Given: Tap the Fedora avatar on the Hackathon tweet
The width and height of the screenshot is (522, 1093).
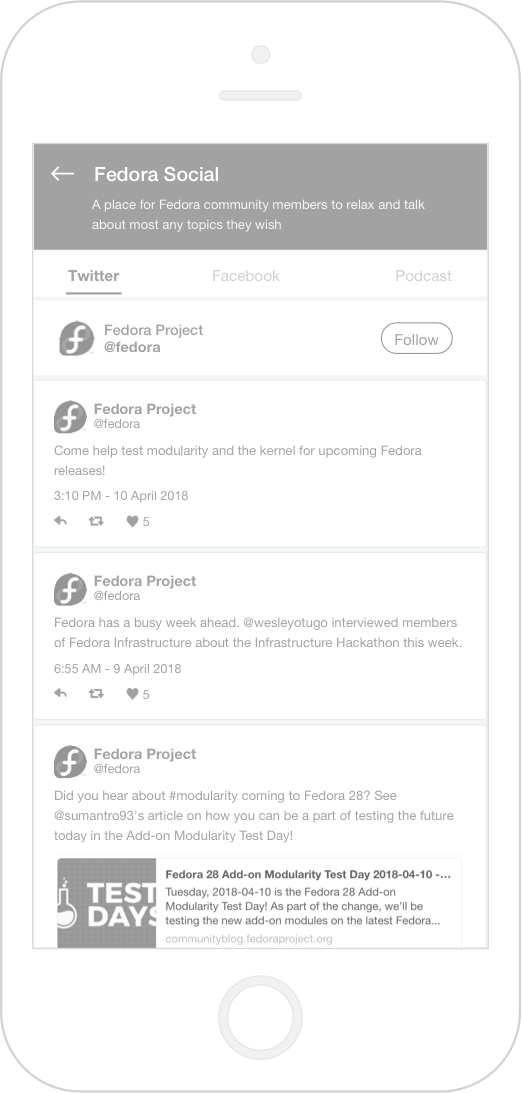Looking at the screenshot, I should click(x=70, y=589).
